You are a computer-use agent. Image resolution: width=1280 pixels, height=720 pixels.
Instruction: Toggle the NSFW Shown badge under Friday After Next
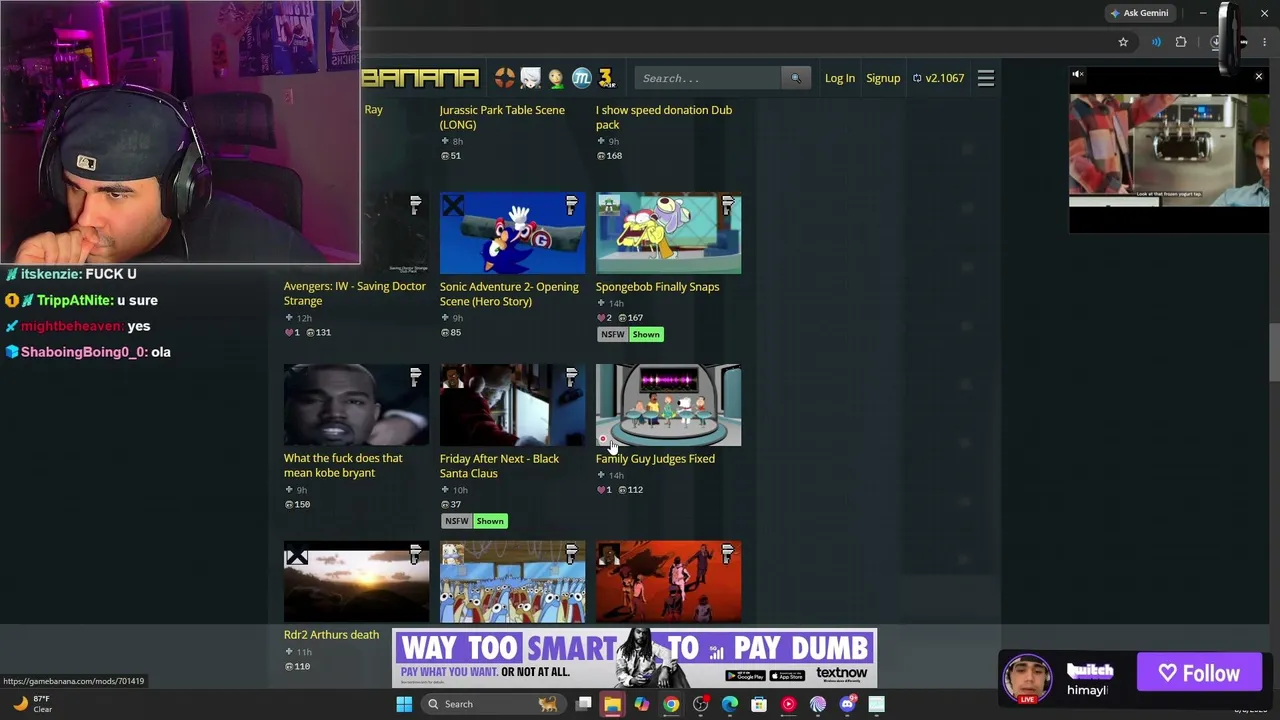click(475, 521)
